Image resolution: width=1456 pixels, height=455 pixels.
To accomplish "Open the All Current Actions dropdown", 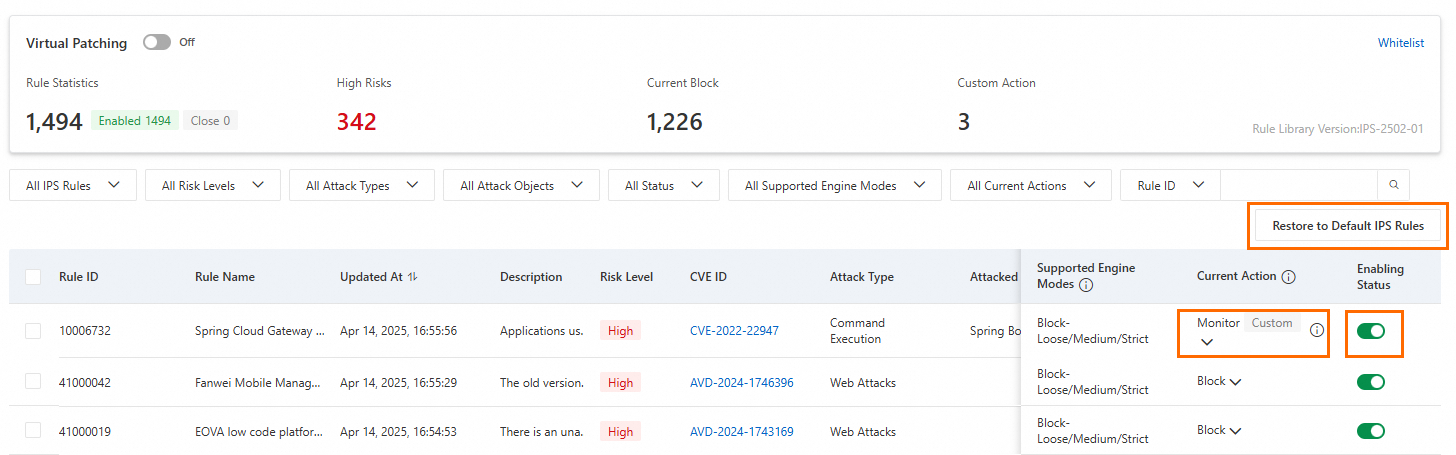I will pyautogui.click(x=1031, y=185).
